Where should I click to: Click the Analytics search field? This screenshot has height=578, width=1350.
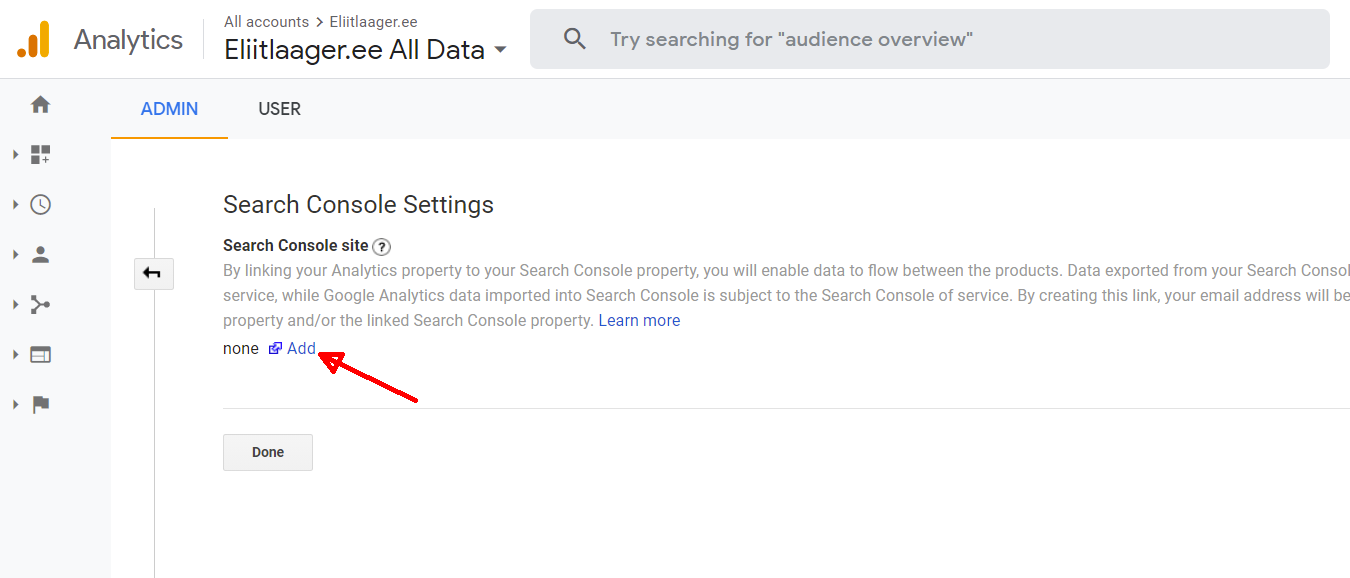click(930, 40)
